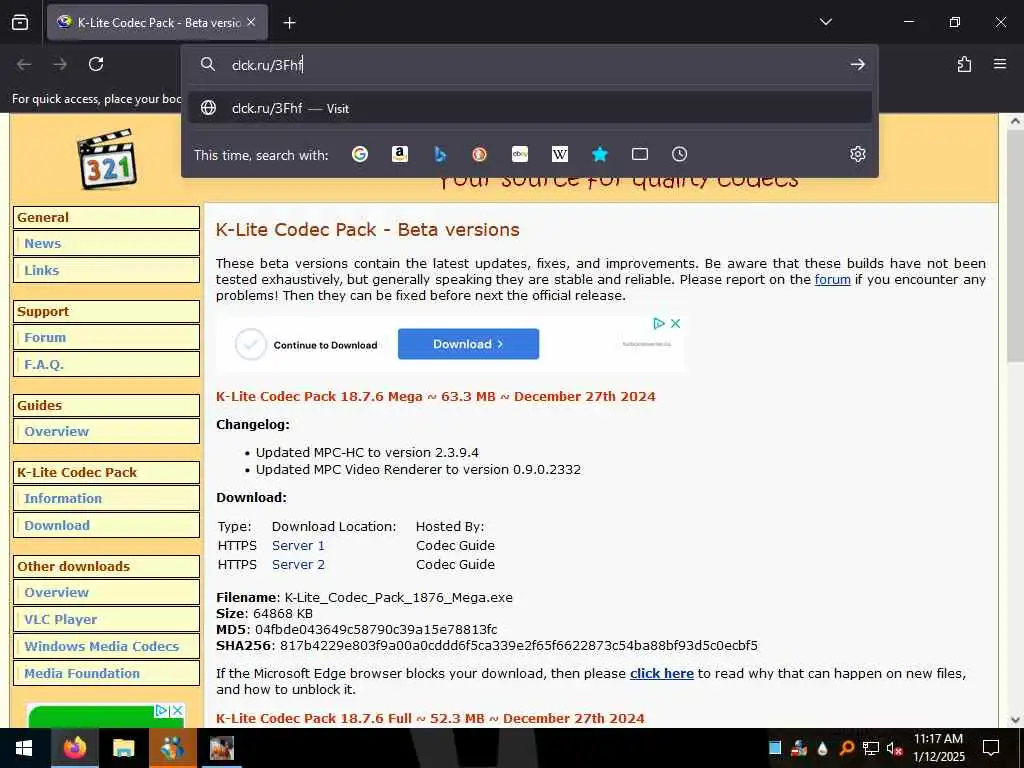Open Firefox View icon in tab bar
The height and width of the screenshot is (768, 1024).
(20, 22)
